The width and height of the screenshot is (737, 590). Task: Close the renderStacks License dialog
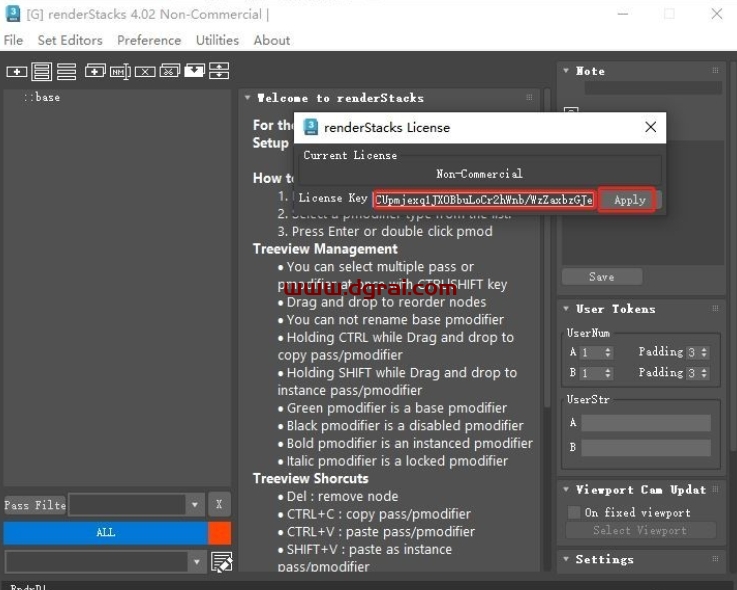pos(651,127)
